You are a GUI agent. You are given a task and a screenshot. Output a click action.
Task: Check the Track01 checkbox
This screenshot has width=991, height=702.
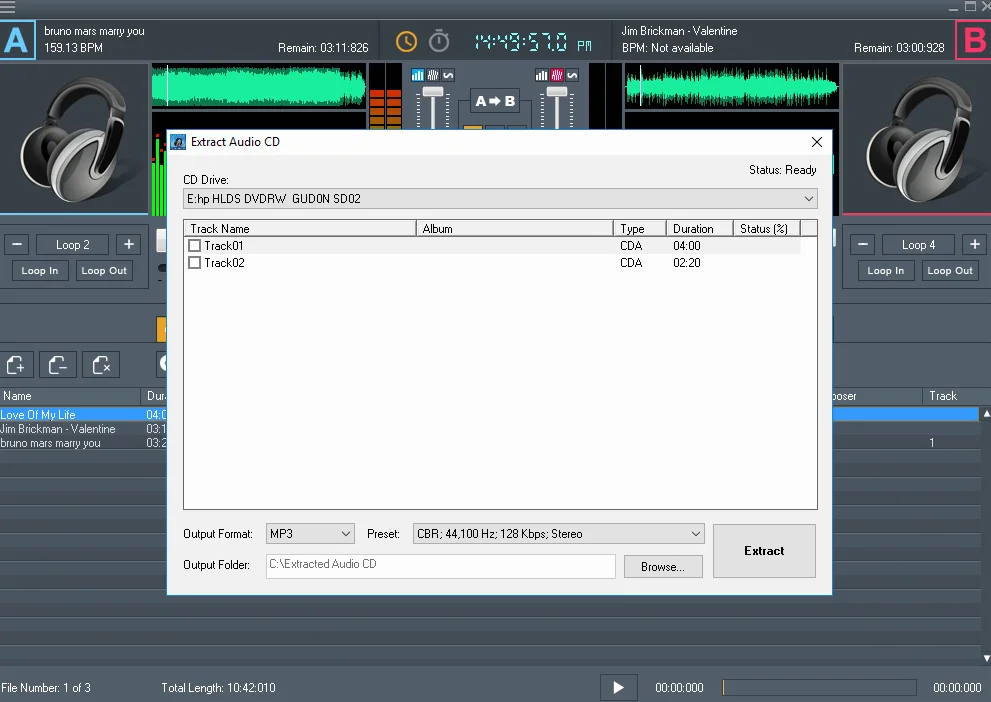pos(195,246)
